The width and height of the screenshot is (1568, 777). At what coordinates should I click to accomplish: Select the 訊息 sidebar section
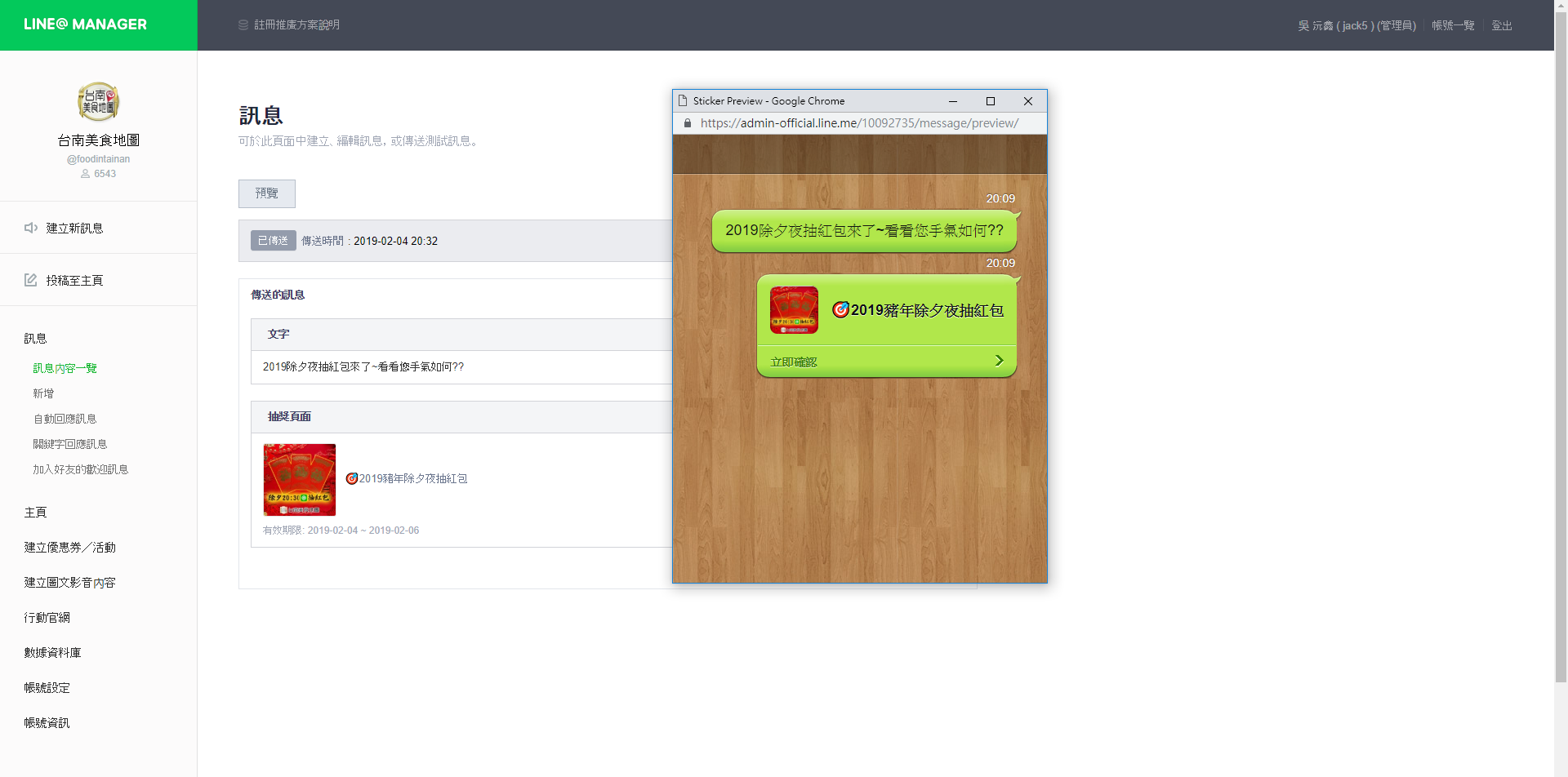tap(35, 338)
